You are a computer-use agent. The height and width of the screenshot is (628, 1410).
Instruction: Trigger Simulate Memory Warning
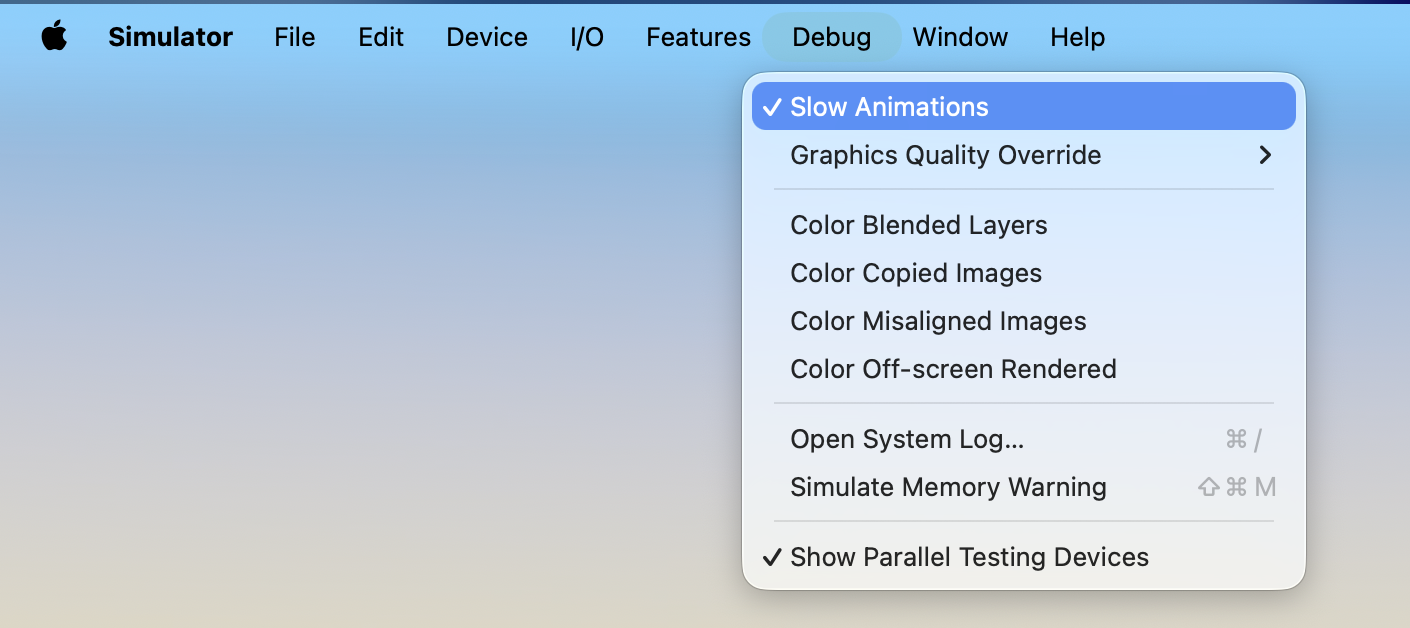click(1023, 487)
